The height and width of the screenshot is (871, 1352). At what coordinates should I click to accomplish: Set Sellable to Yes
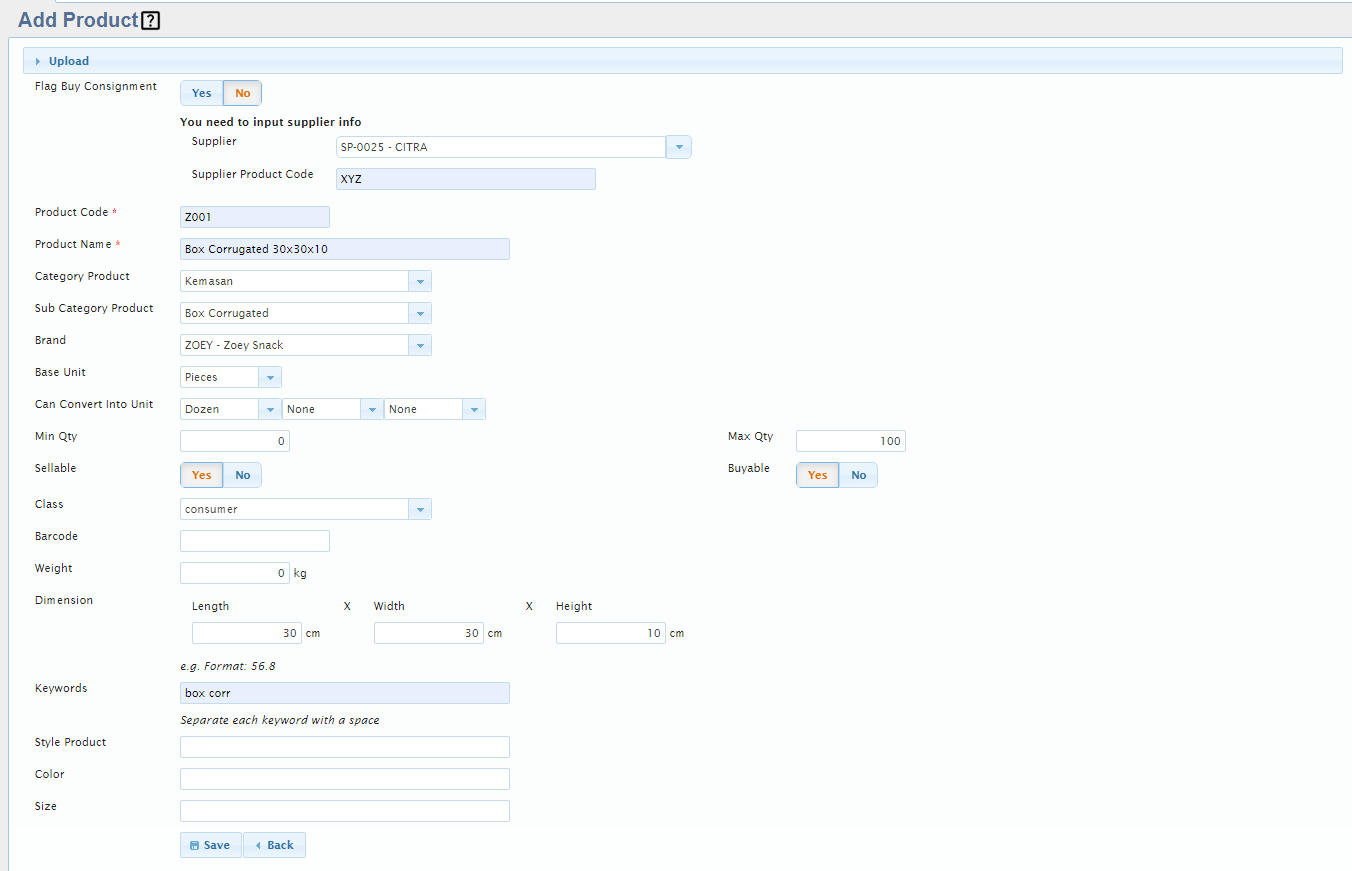coord(202,475)
